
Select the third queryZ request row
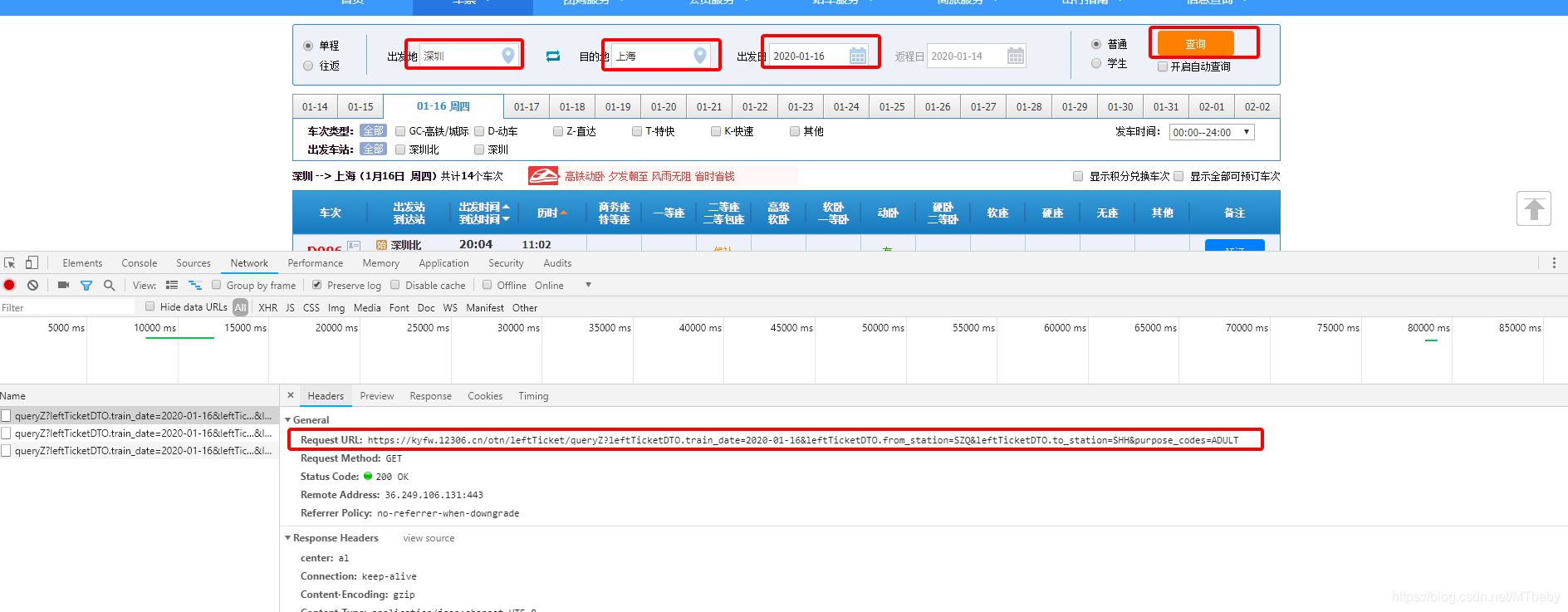(x=140, y=450)
